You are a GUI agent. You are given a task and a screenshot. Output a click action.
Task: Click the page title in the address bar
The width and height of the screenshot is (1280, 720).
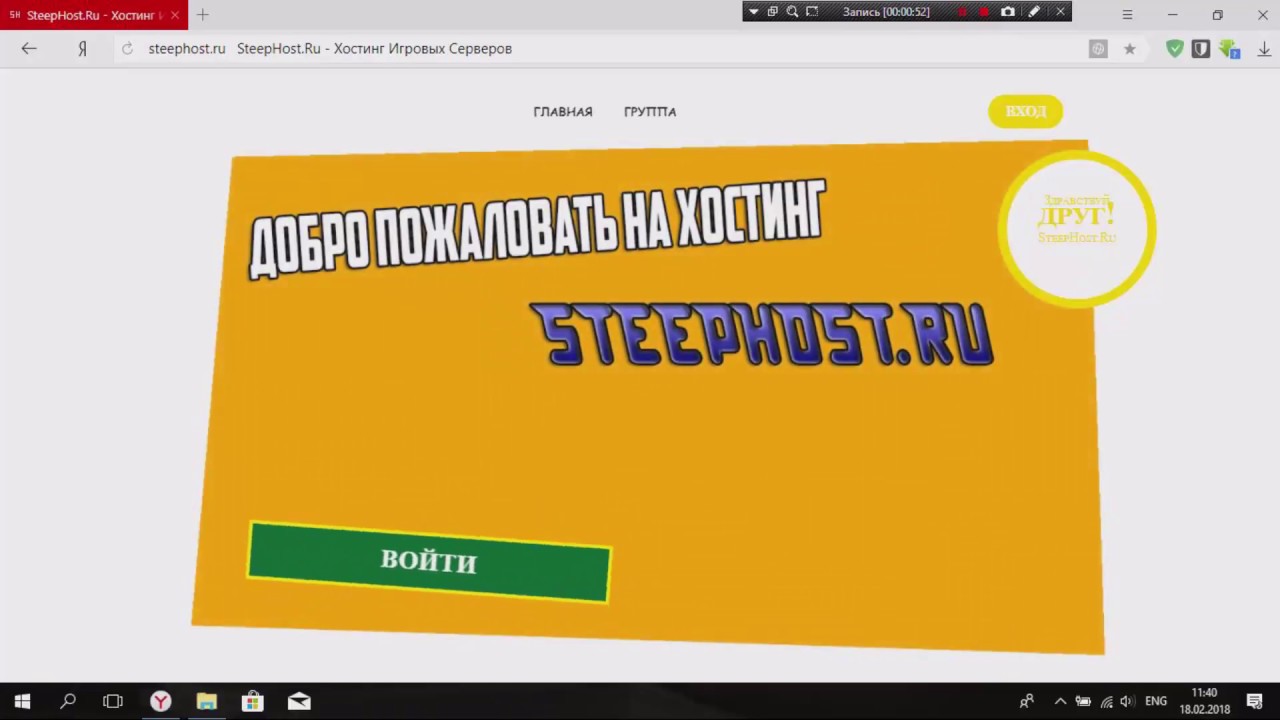coord(374,48)
